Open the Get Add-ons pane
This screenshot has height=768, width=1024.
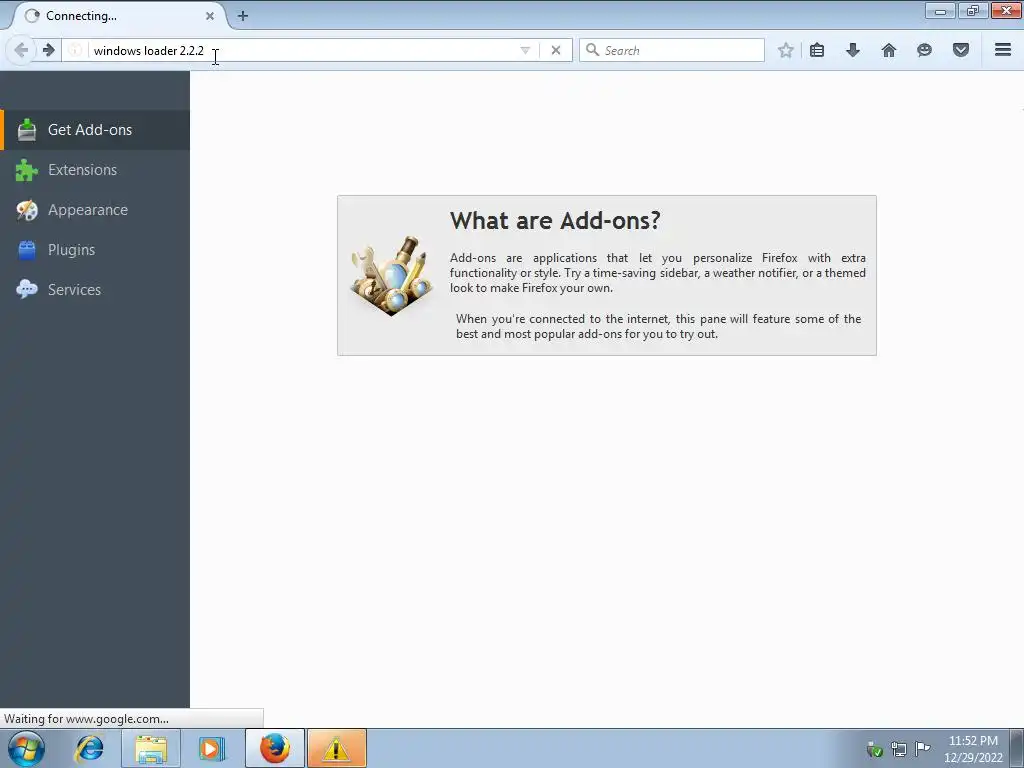[x=95, y=130]
